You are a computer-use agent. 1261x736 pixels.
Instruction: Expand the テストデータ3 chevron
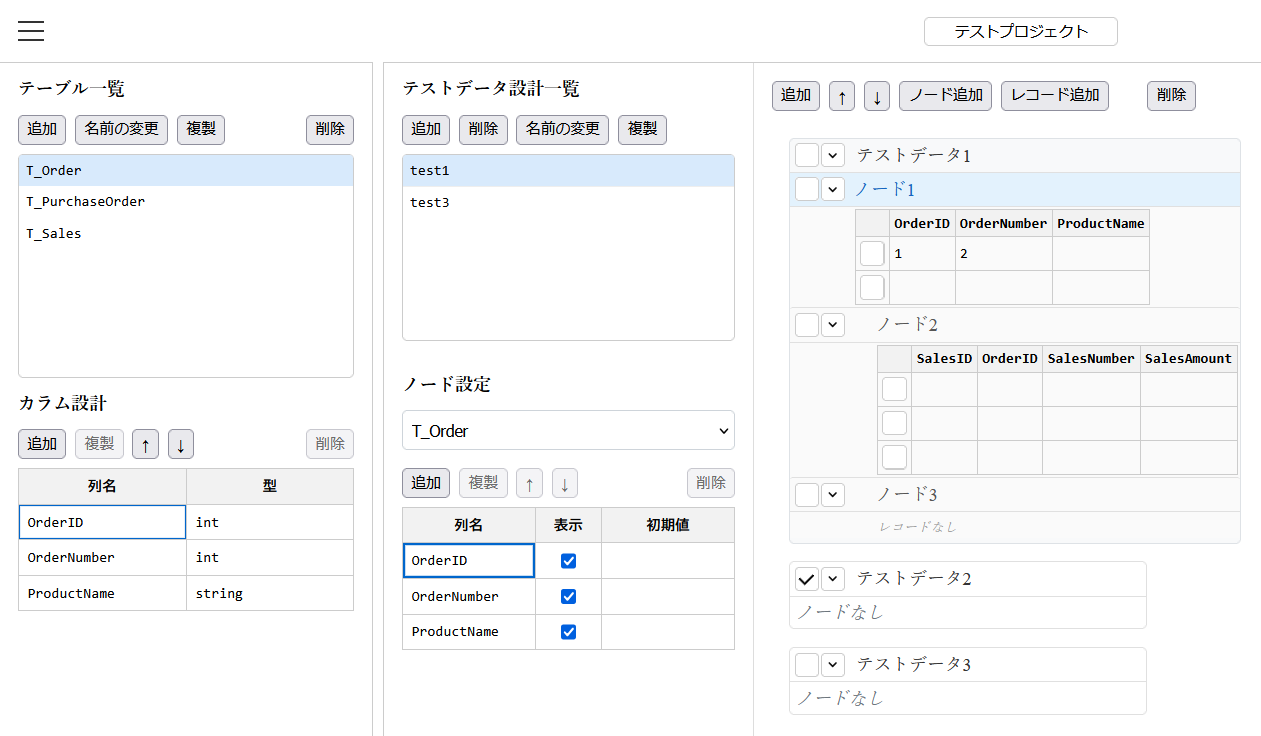tap(834, 664)
